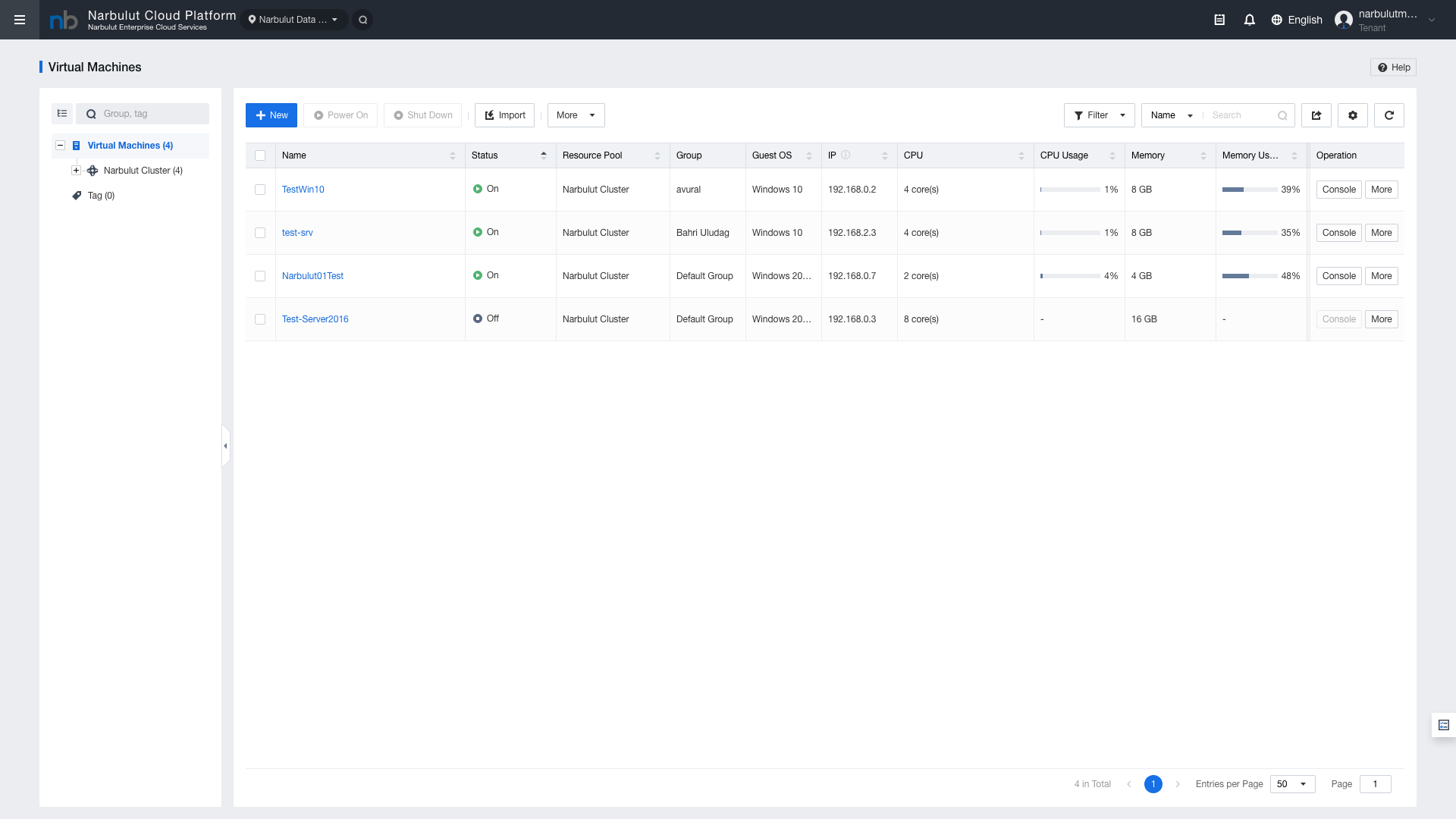The image size is (1456, 819).
Task: Click the New virtual machine button
Action: coord(271,115)
